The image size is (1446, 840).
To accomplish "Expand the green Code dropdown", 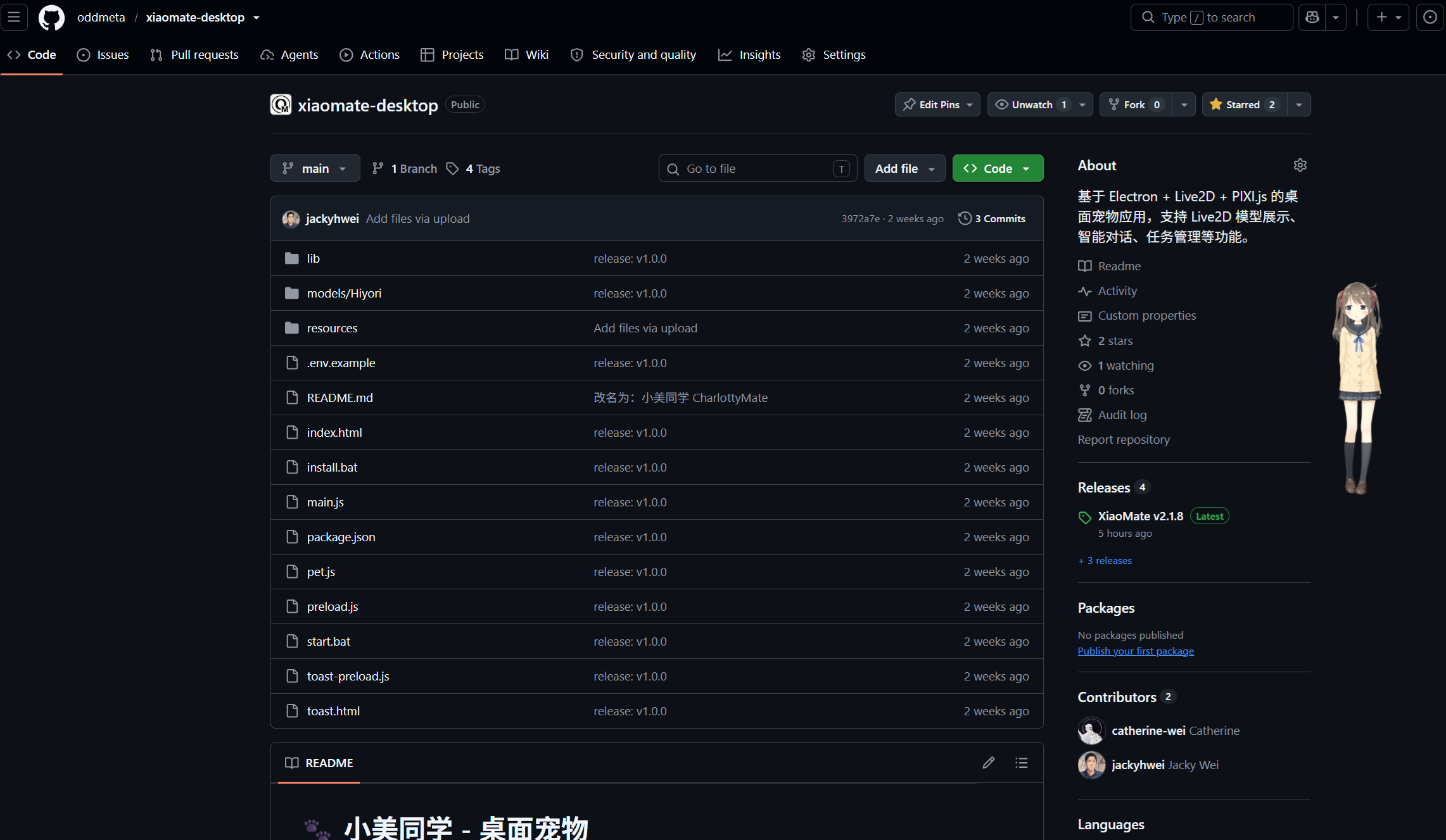I will click(x=998, y=168).
